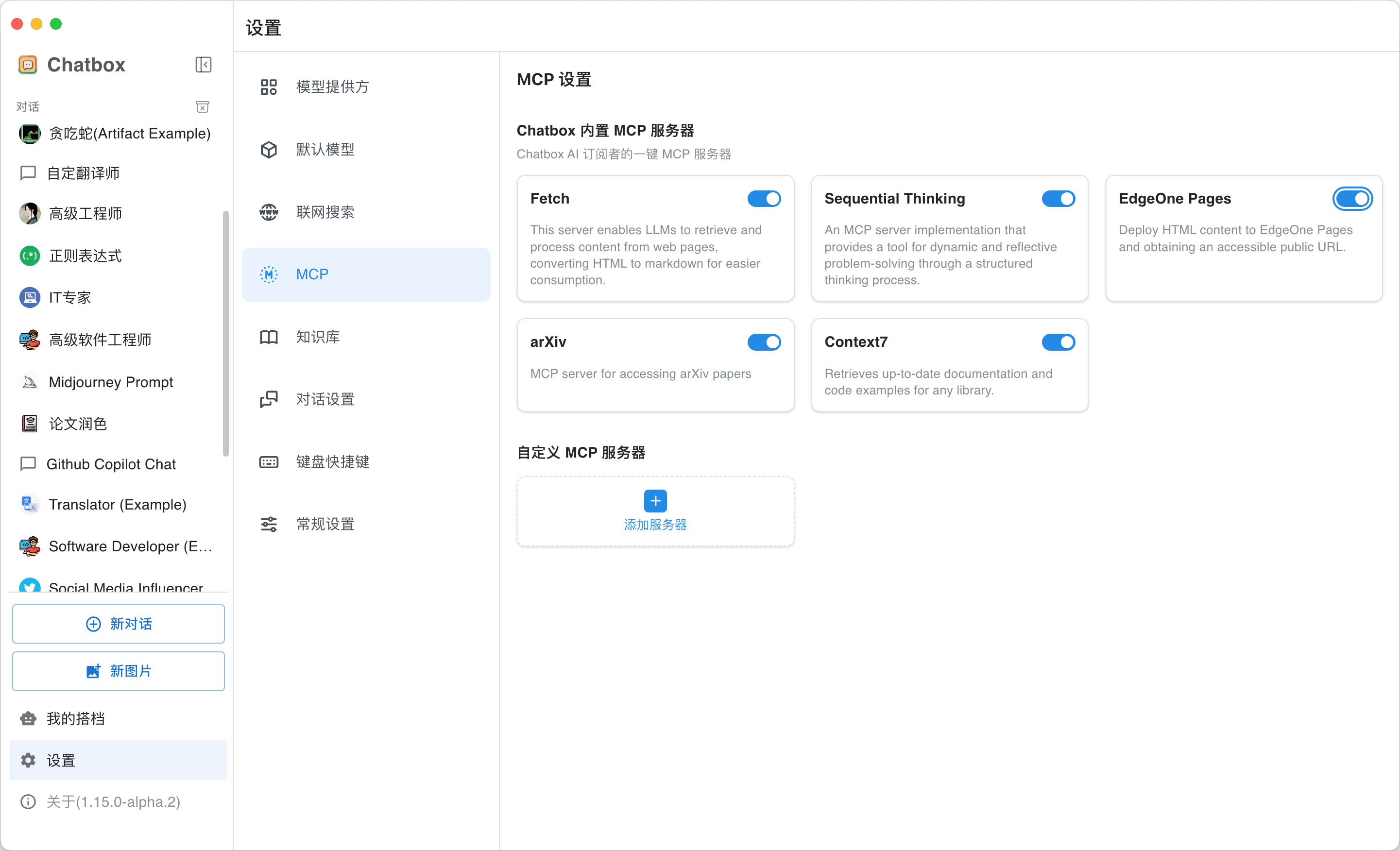
Task: Open 对话设置 in settings menu
Action: pos(366,399)
